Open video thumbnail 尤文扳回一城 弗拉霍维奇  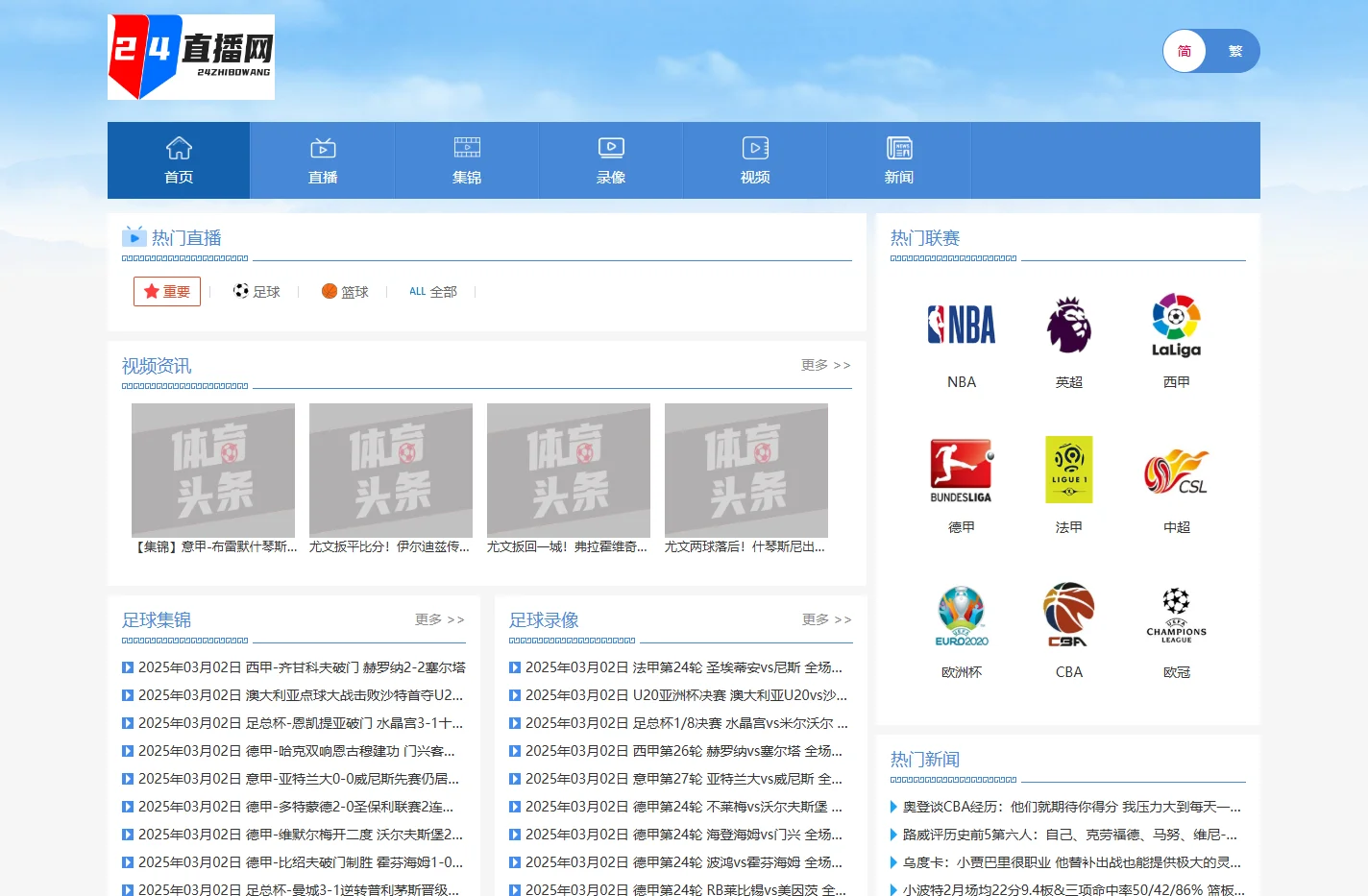point(569,470)
